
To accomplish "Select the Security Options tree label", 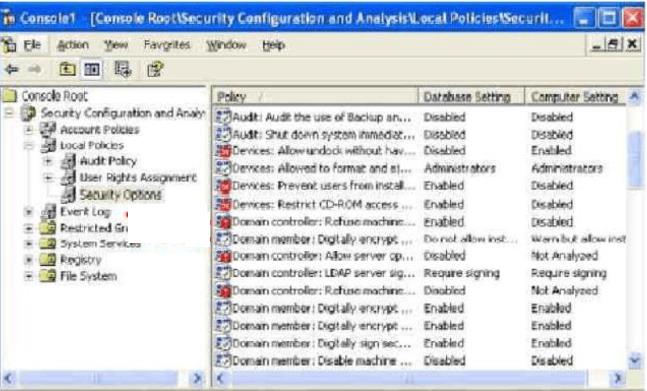I will coord(120,195).
